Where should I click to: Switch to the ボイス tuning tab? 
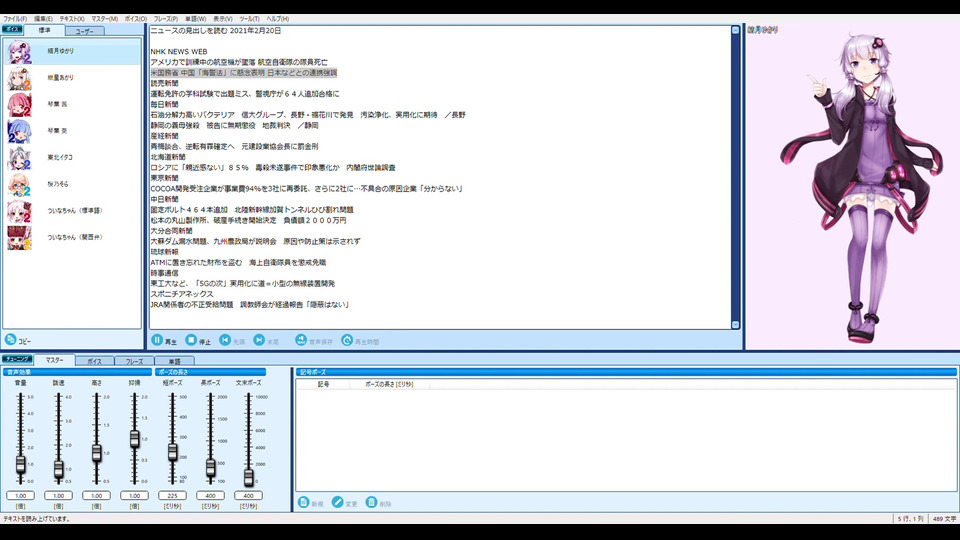tap(94, 361)
